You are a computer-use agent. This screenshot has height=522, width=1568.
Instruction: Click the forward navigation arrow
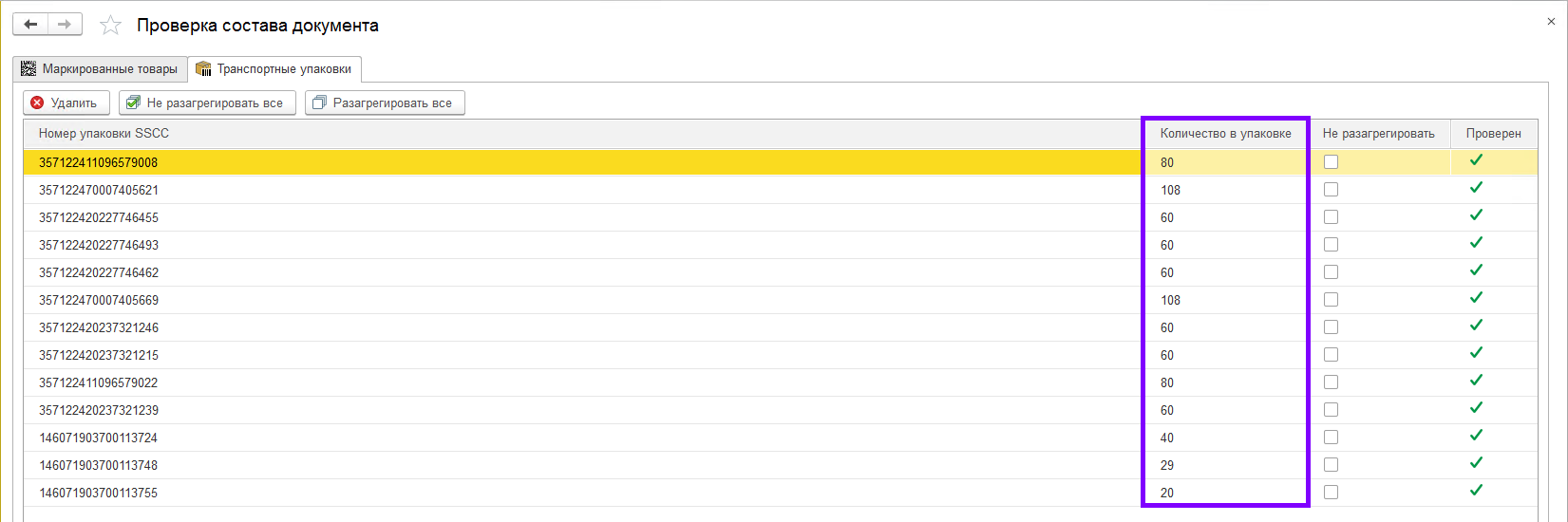click(65, 25)
